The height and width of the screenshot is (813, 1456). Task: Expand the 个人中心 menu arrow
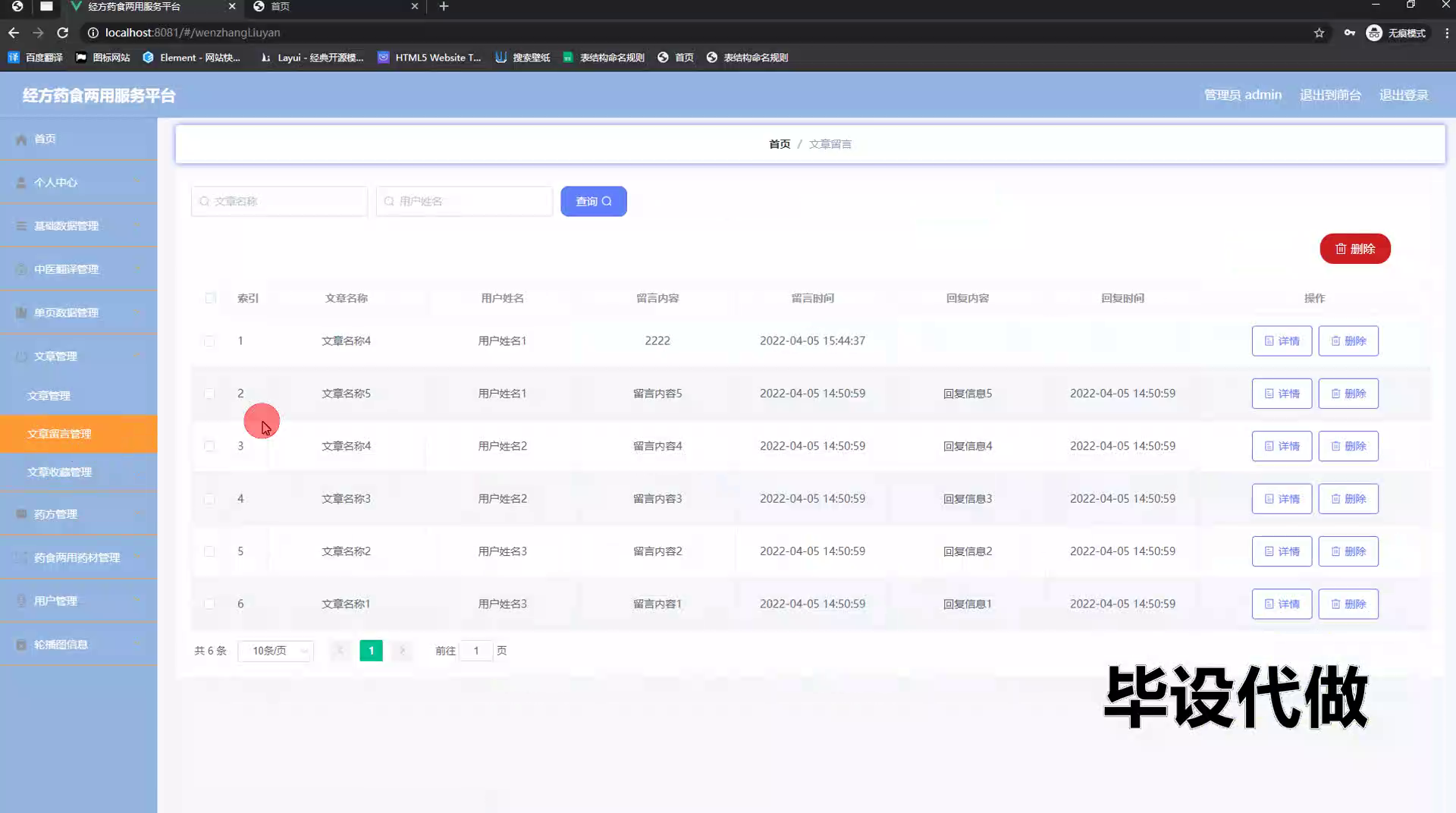[137, 182]
